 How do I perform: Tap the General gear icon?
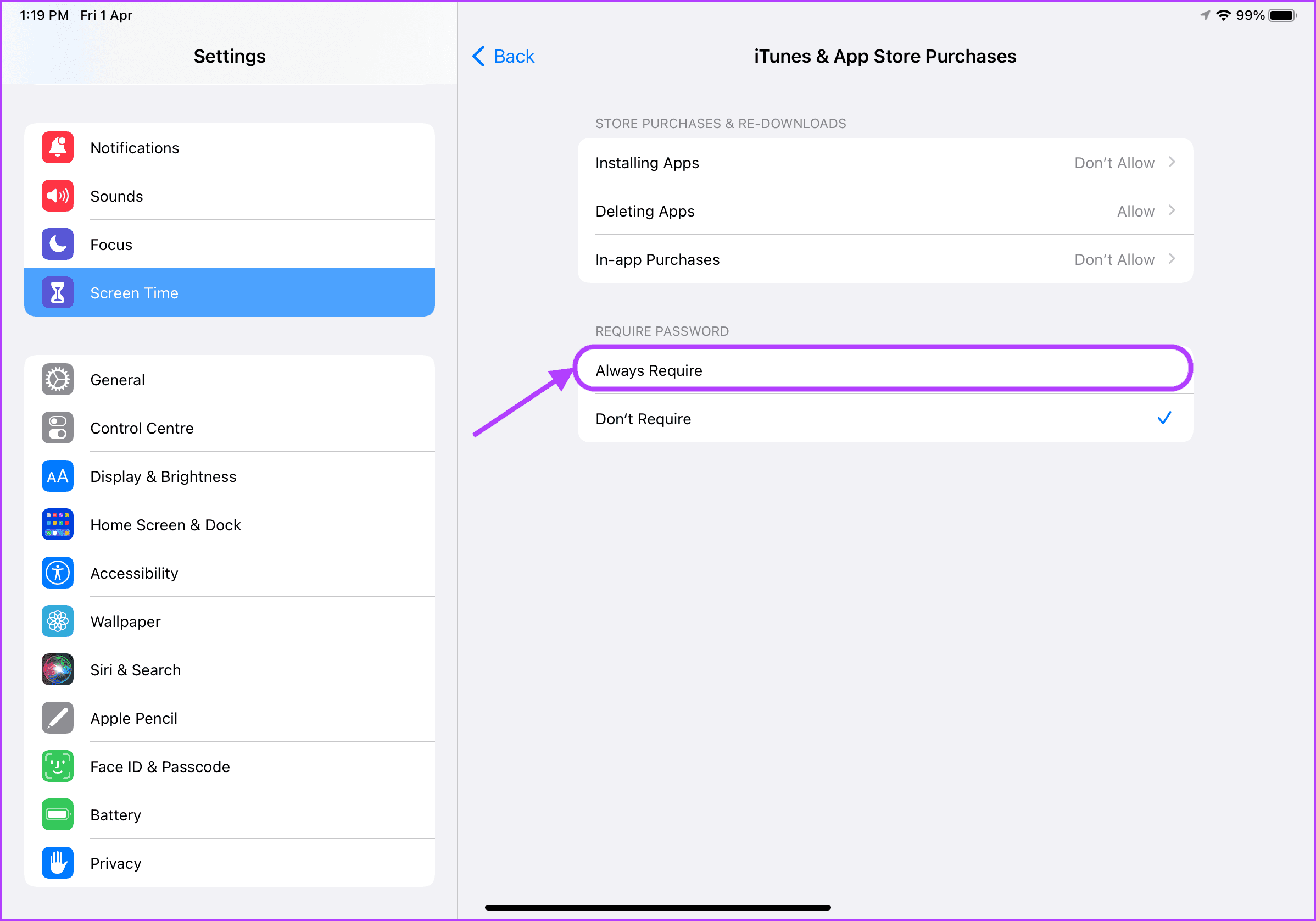[x=57, y=379]
